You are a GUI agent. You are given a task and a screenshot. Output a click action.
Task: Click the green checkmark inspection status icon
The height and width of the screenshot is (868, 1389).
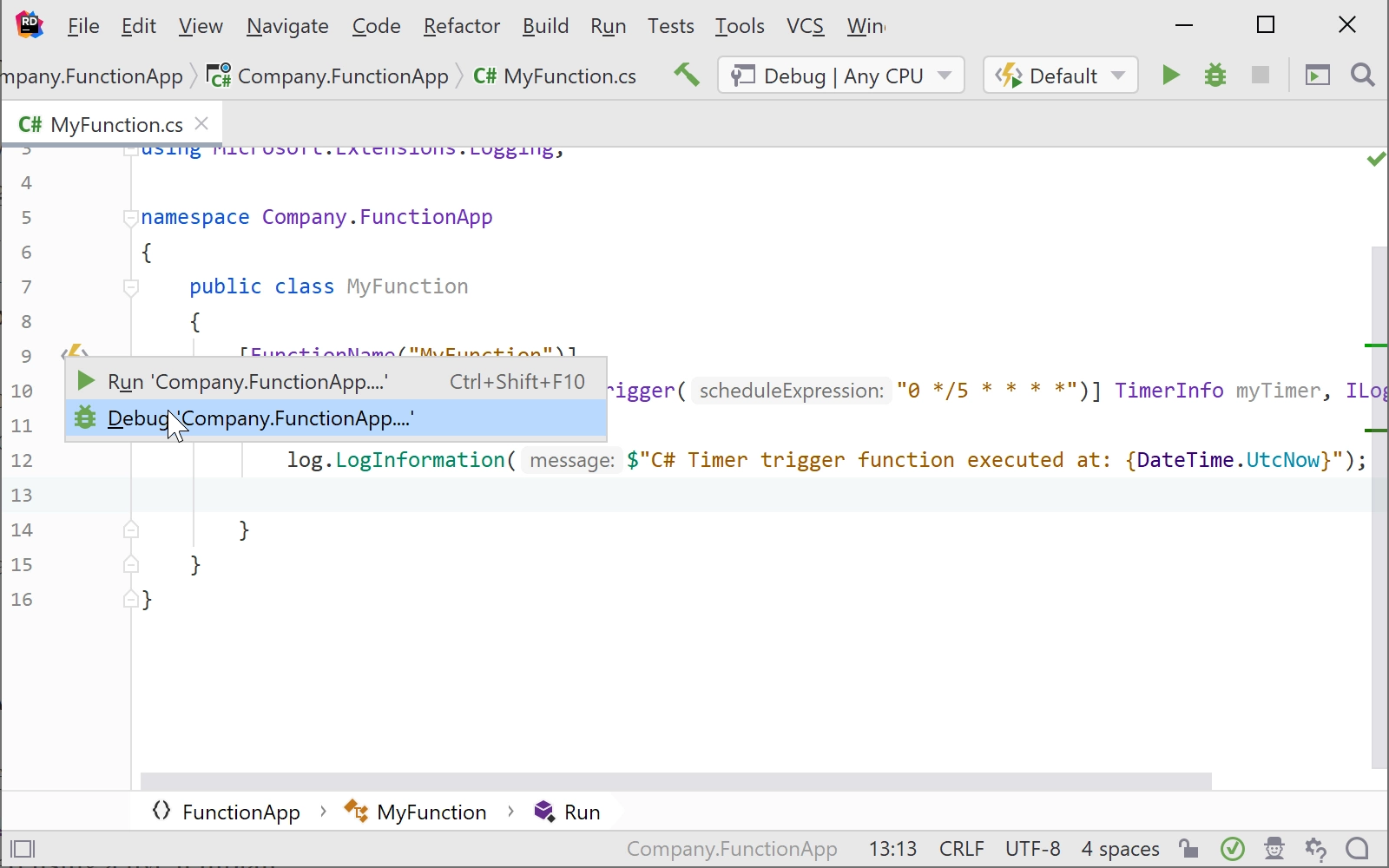click(1376, 159)
